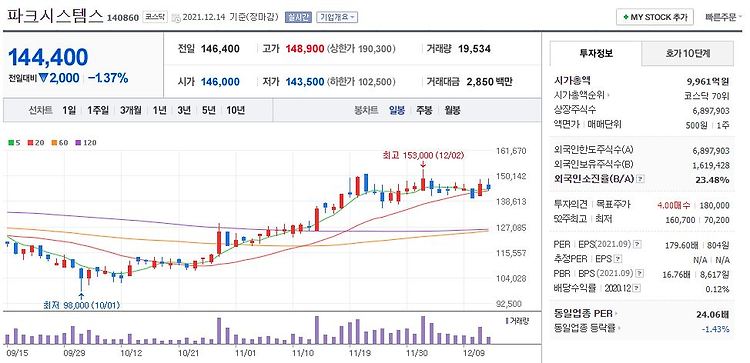Click the 파크시스템스 stock title
The width and height of the screenshot is (750, 363).
[55, 15]
